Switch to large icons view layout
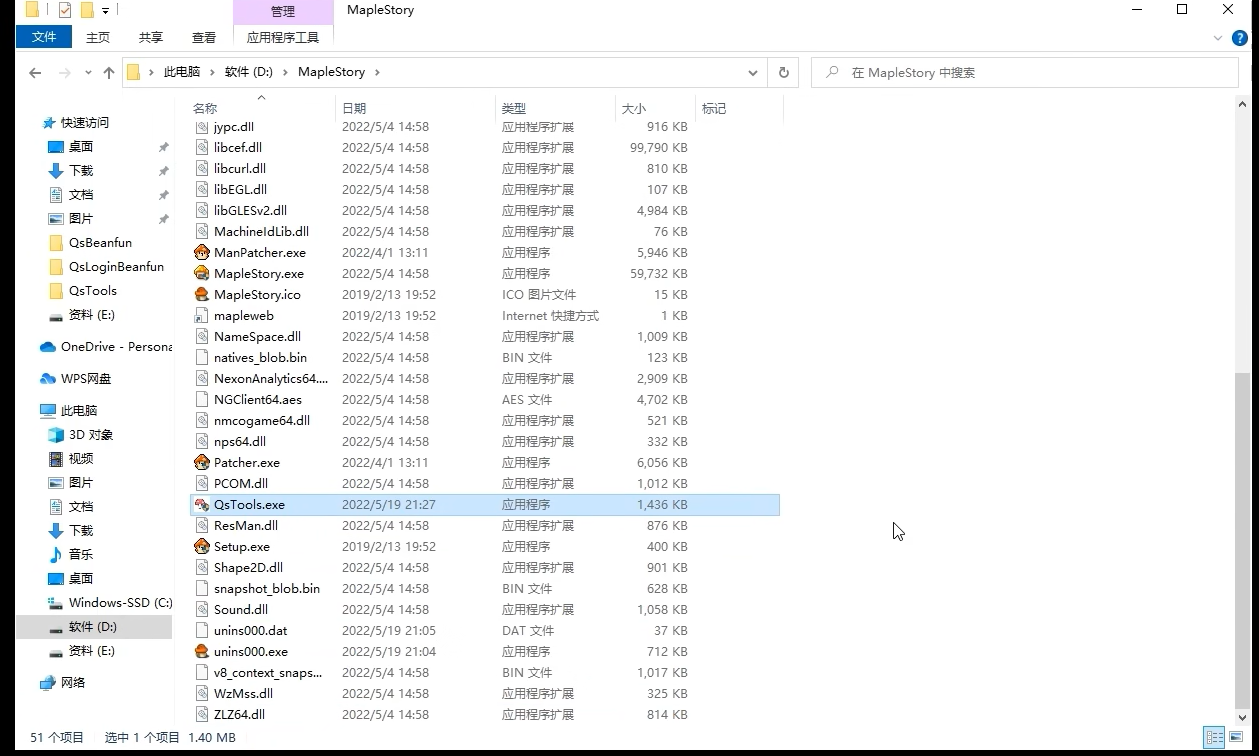 [1236, 738]
